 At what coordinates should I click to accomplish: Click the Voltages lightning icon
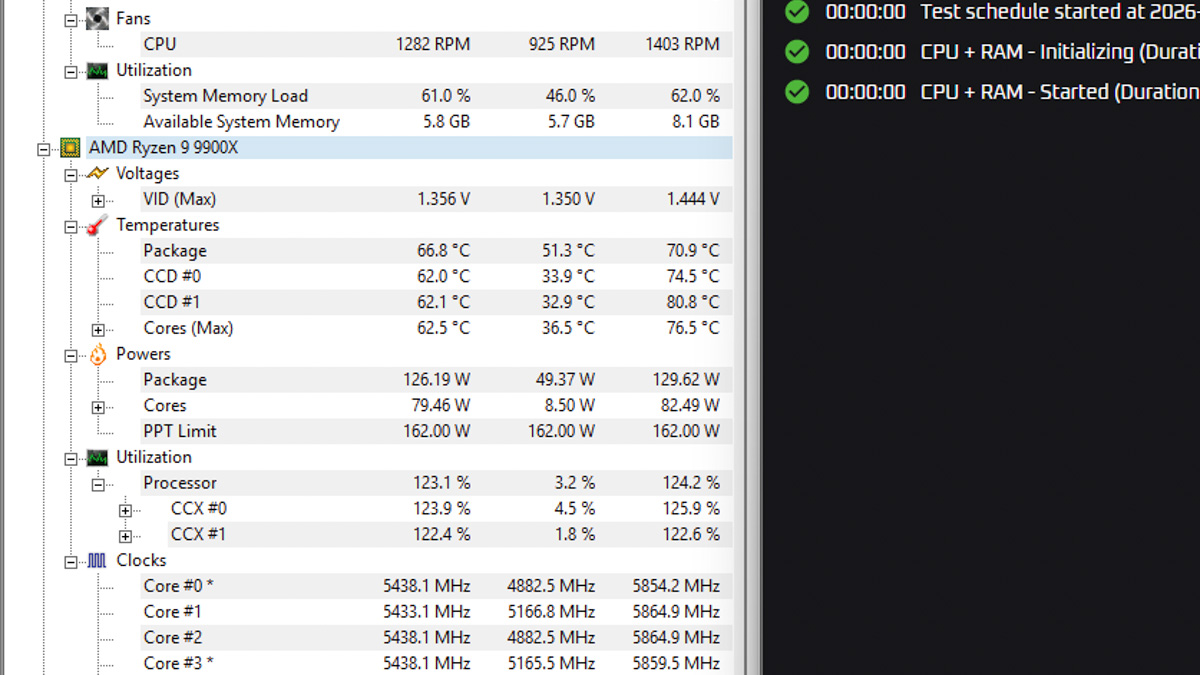point(97,173)
